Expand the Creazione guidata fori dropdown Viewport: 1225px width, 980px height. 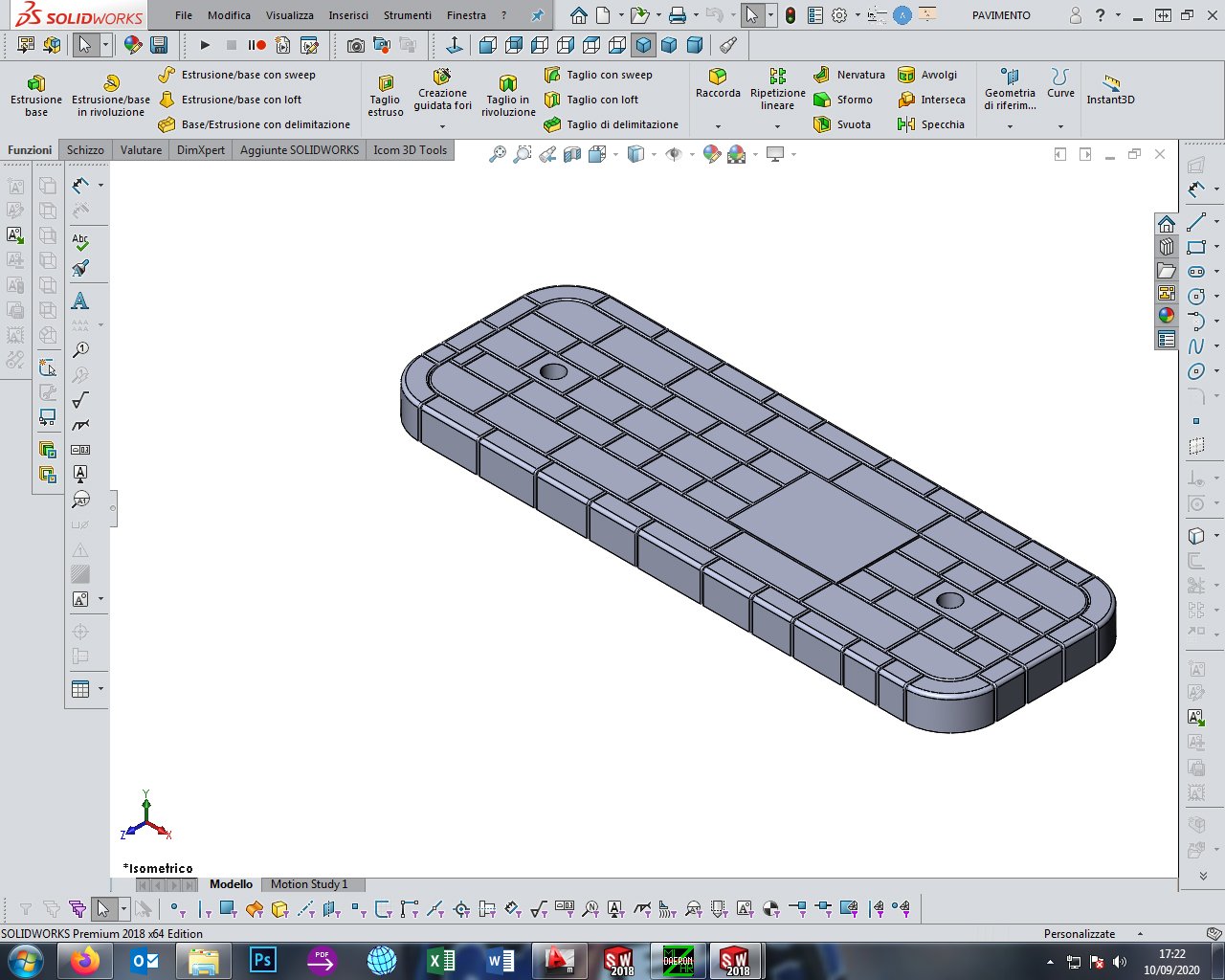[x=442, y=126]
